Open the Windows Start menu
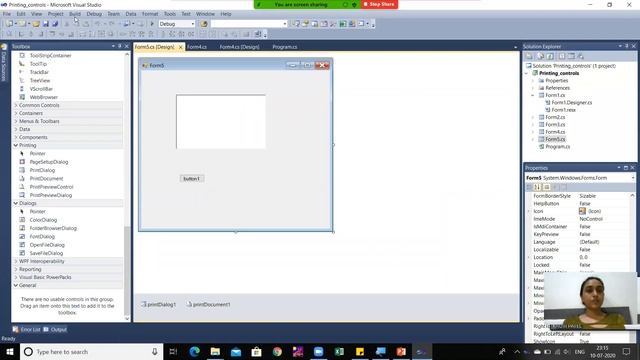640x360 pixels. [x=10, y=351]
